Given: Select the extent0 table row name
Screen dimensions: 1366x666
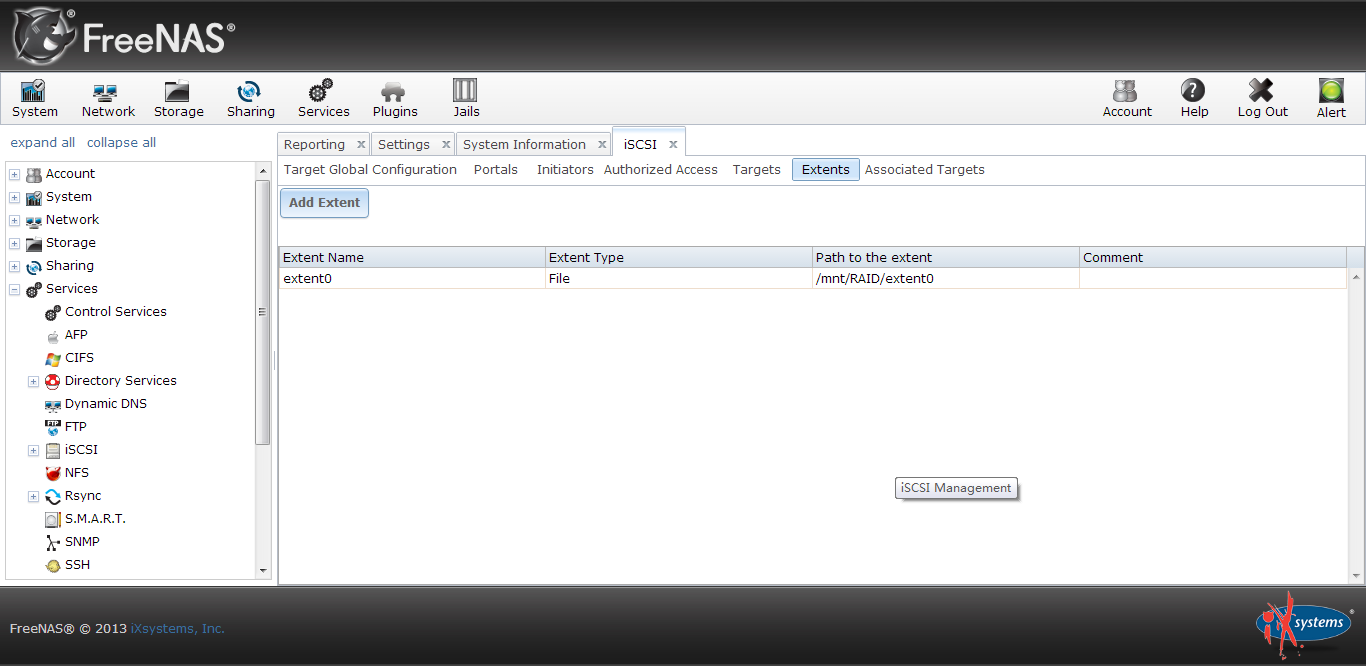Looking at the screenshot, I should coord(308,279).
